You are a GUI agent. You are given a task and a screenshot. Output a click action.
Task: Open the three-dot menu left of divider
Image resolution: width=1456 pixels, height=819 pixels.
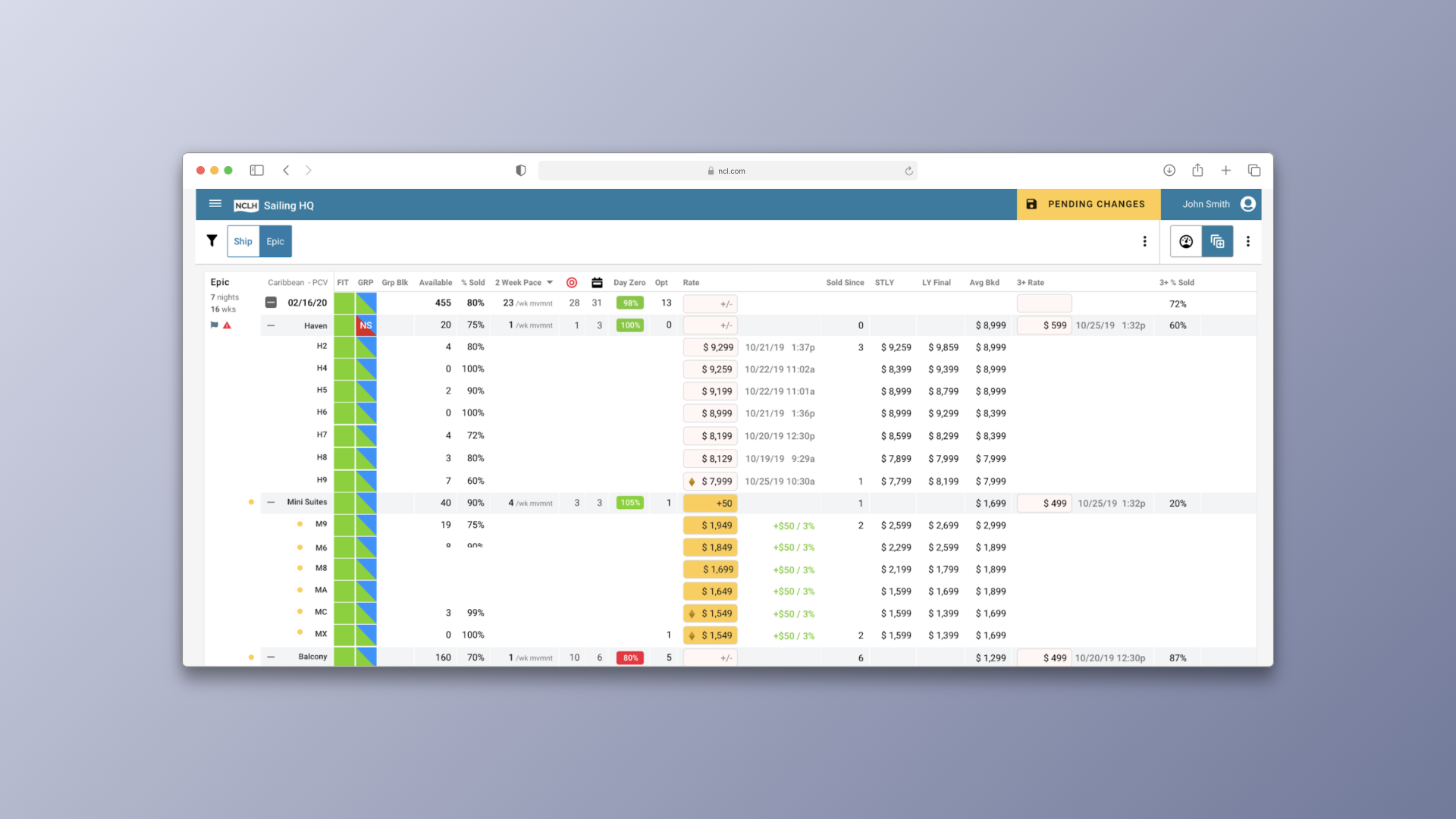coord(1144,241)
